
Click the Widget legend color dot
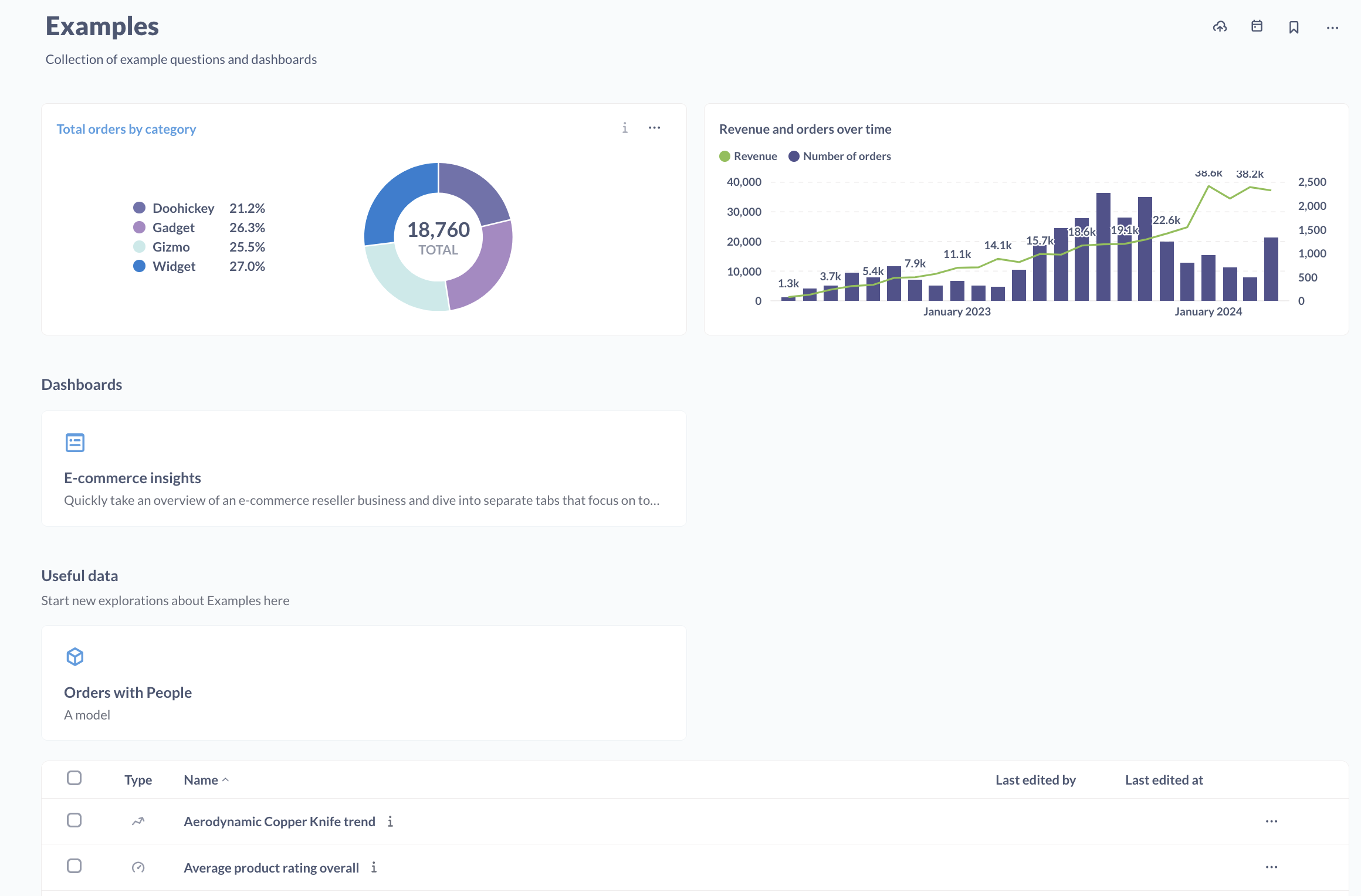click(139, 266)
